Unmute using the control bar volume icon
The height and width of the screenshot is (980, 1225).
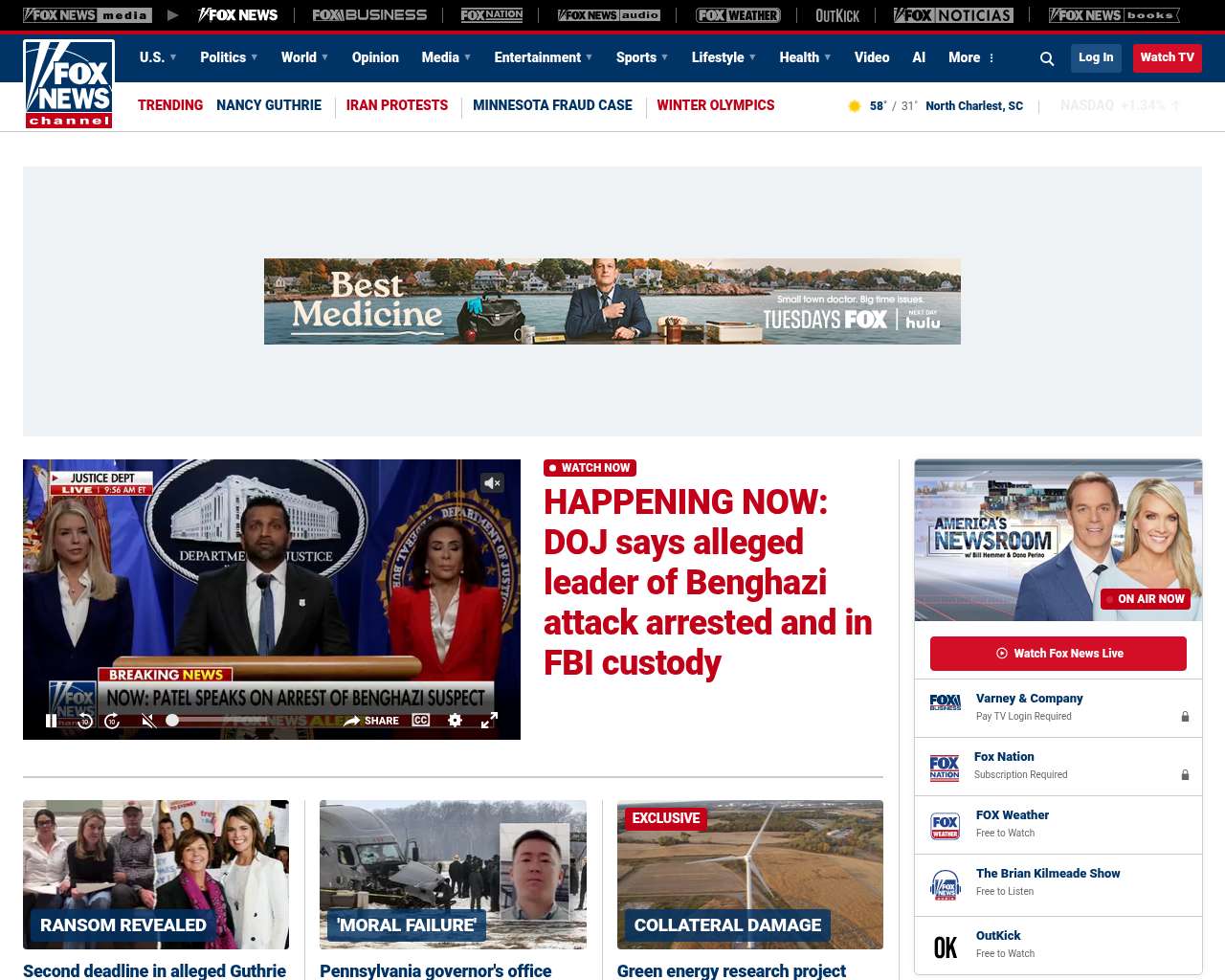[147, 721]
